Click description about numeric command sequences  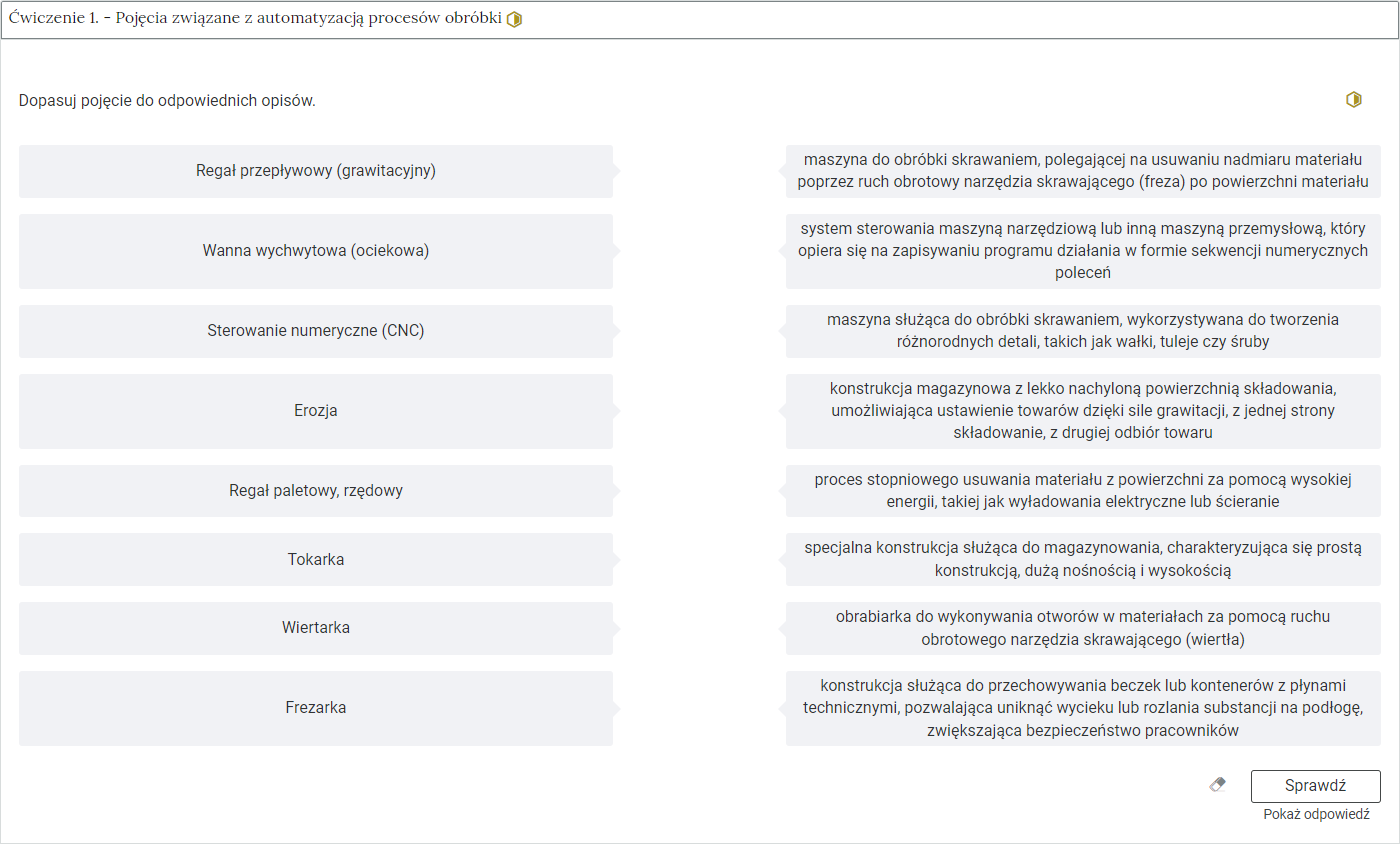[x=1082, y=251]
